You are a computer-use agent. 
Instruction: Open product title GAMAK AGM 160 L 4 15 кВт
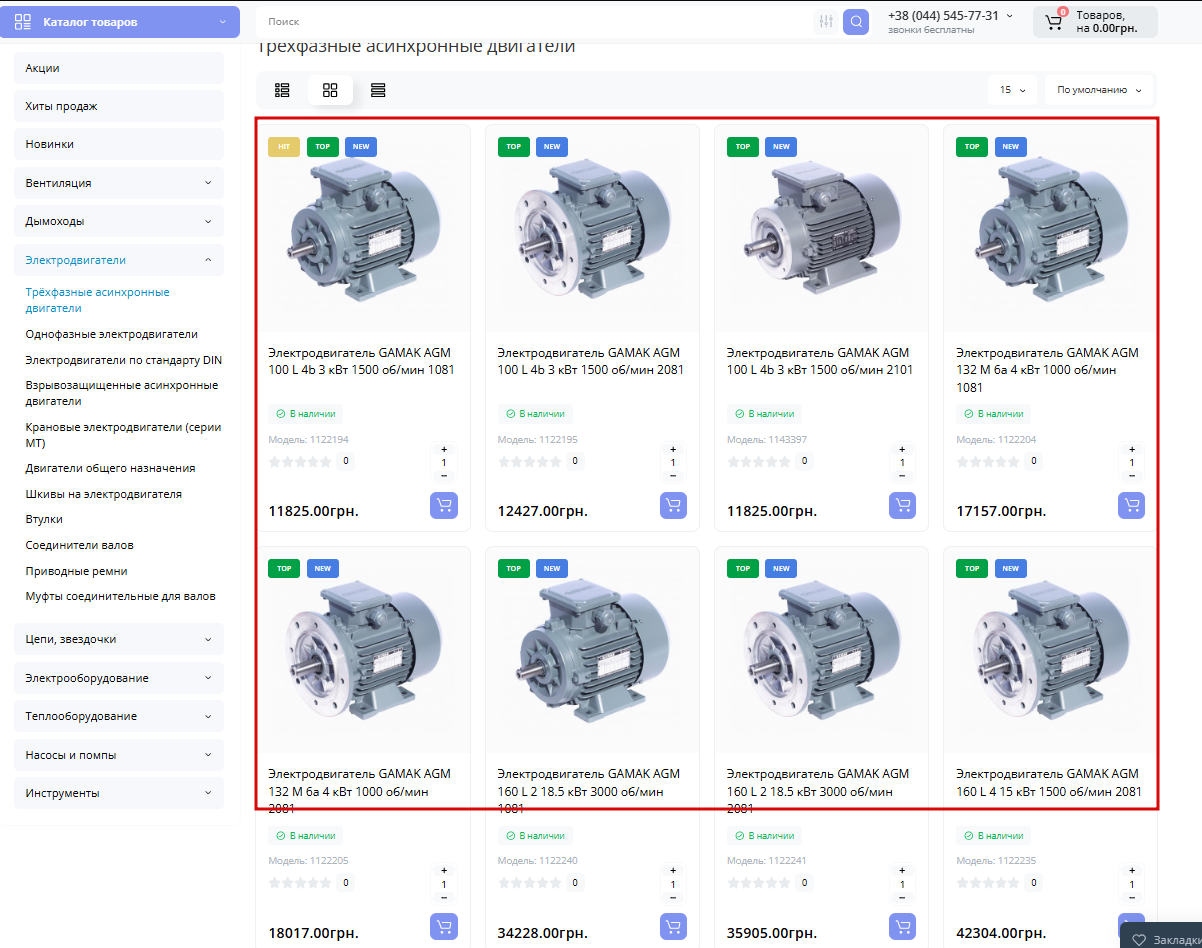pos(1049,782)
